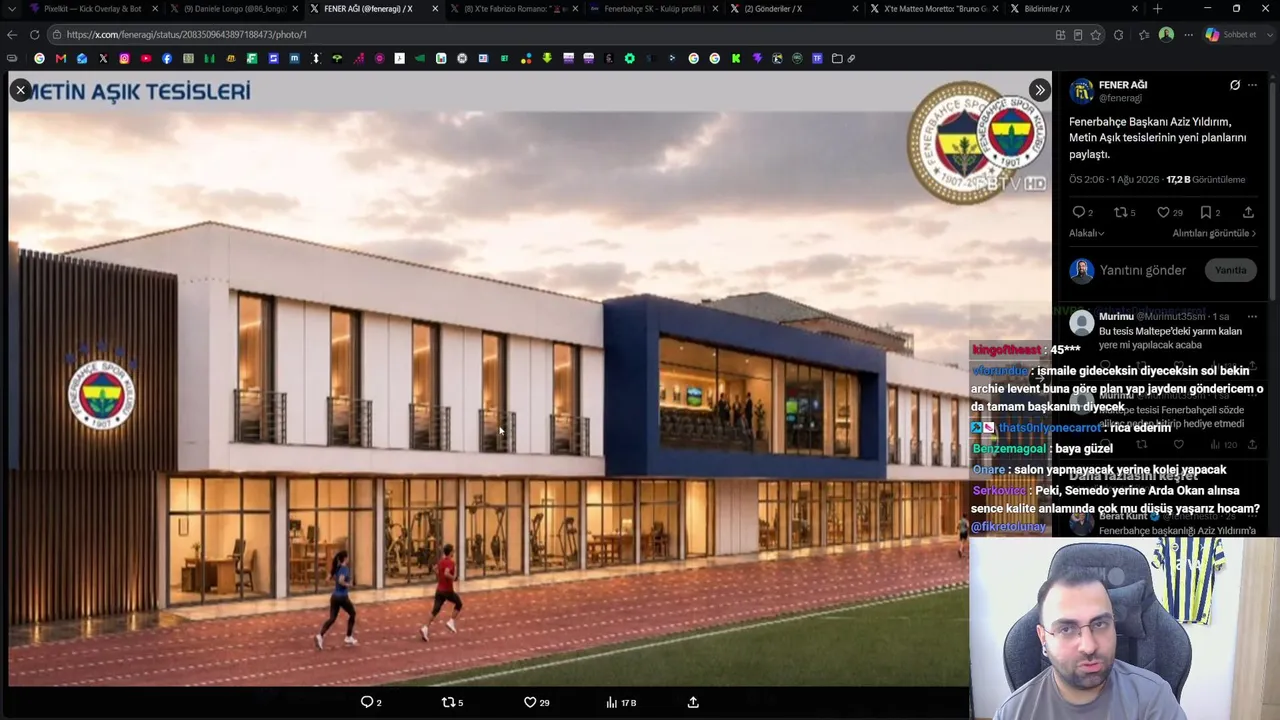Switch to the Bildirimler / X tab

click(1073, 9)
